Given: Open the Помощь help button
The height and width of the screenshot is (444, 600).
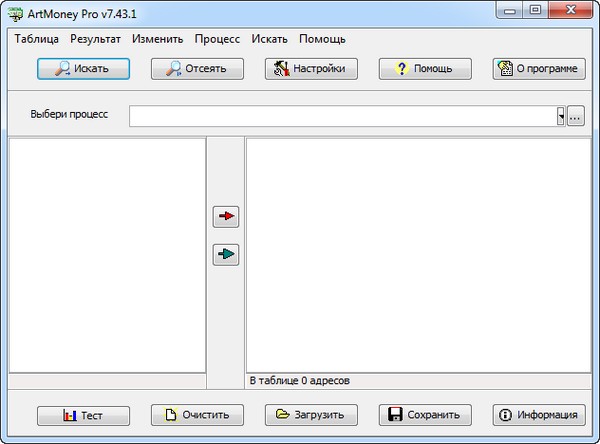Looking at the screenshot, I should (x=425, y=69).
